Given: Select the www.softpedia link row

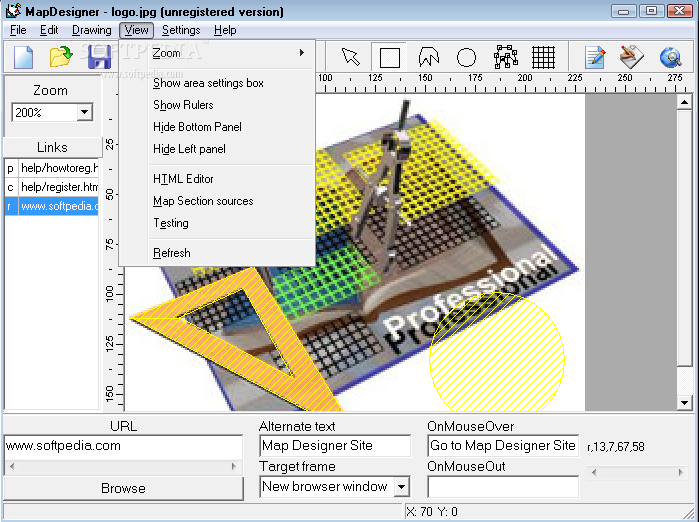Looking at the screenshot, I should [x=52, y=206].
